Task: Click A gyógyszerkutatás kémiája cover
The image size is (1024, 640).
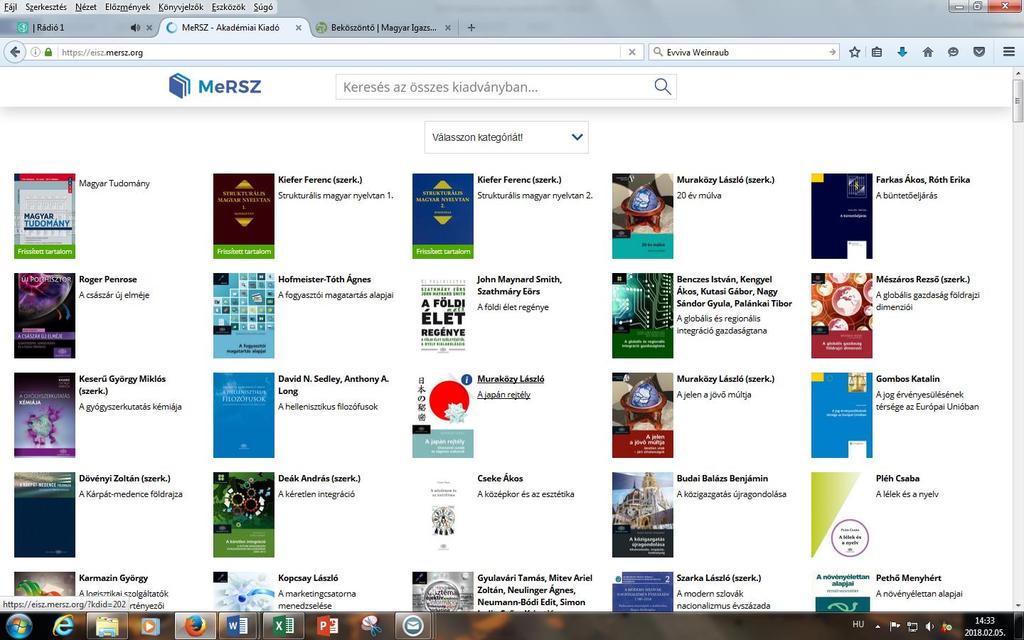Action: pos(44,415)
